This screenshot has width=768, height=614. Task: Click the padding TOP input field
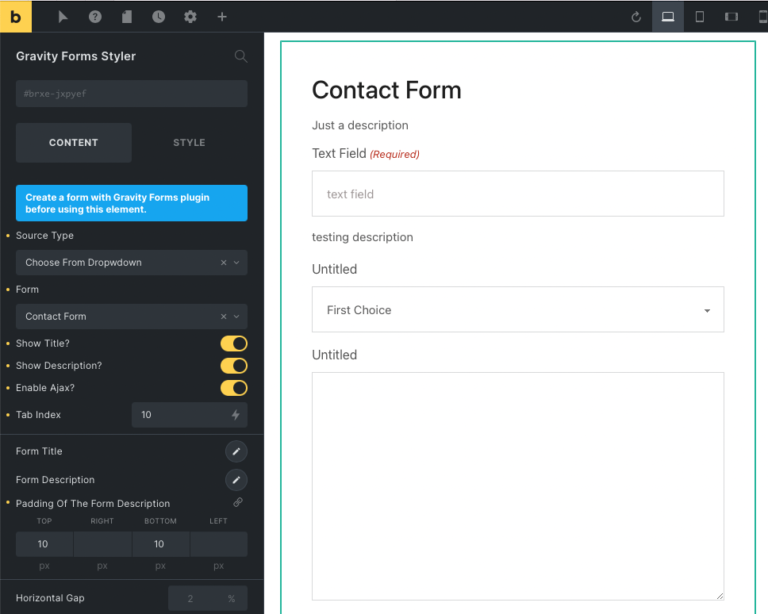tap(44, 544)
